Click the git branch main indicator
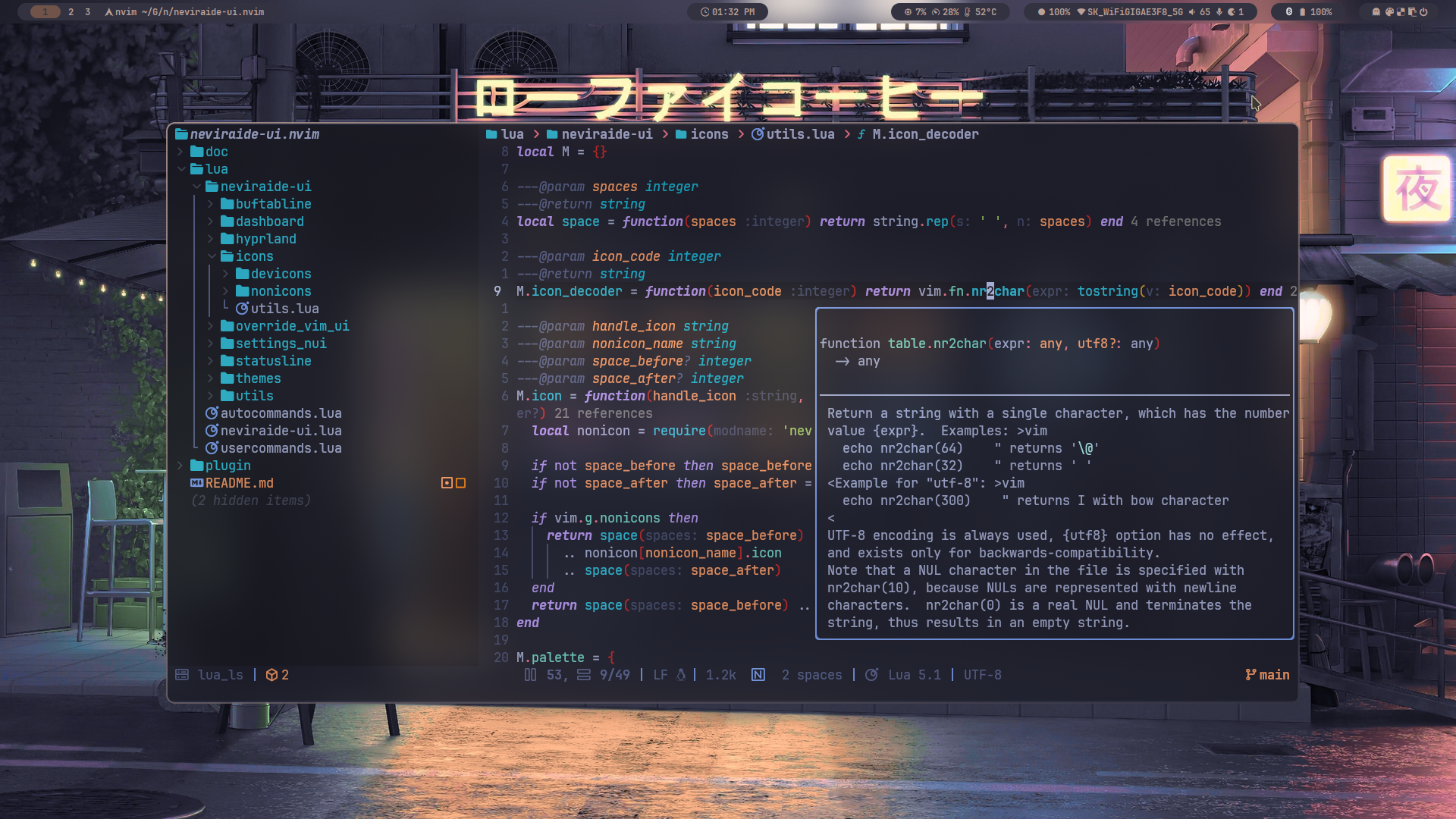1456x819 pixels. [1267, 675]
